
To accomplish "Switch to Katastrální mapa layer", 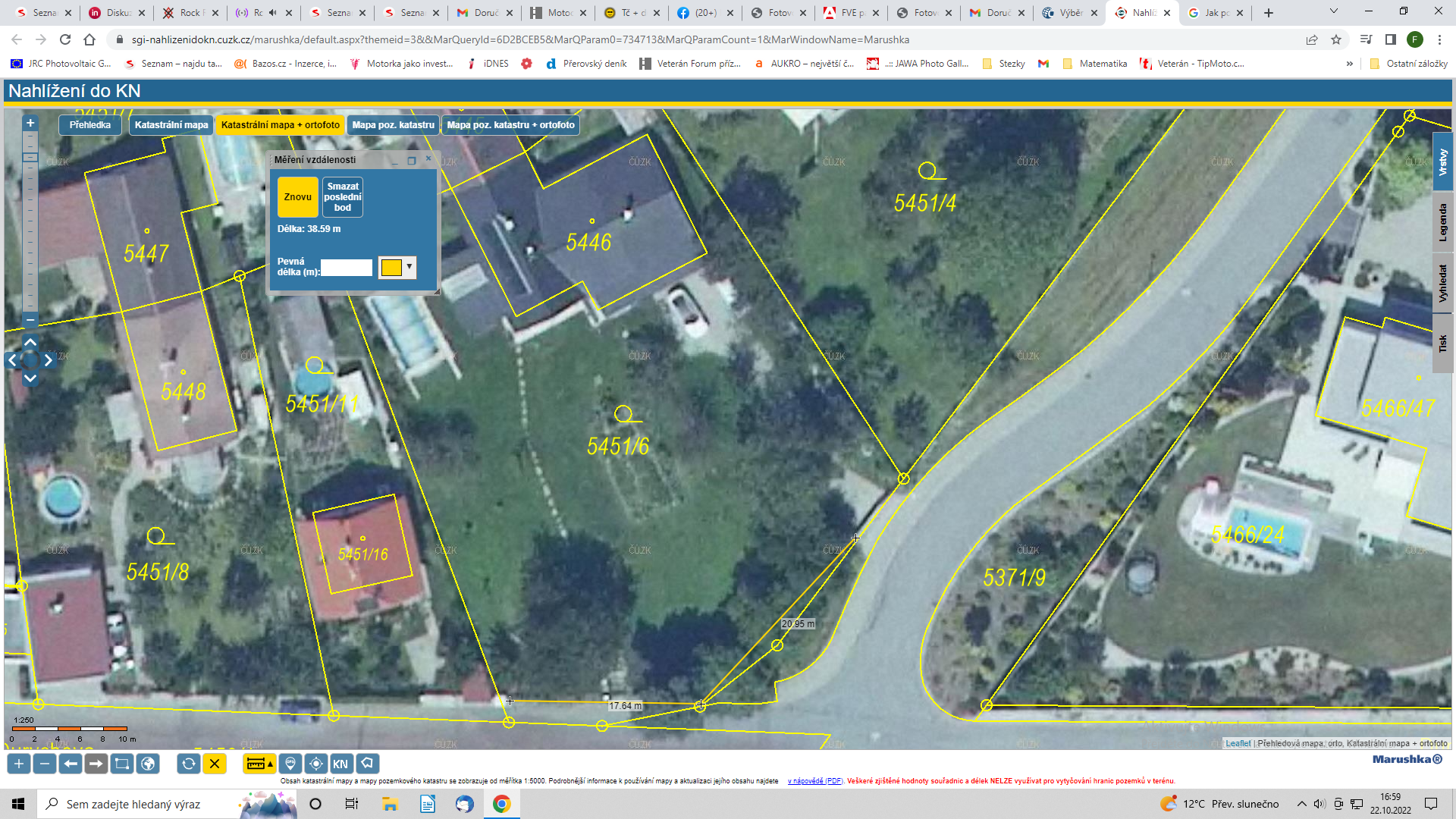I will click(171, 125).
